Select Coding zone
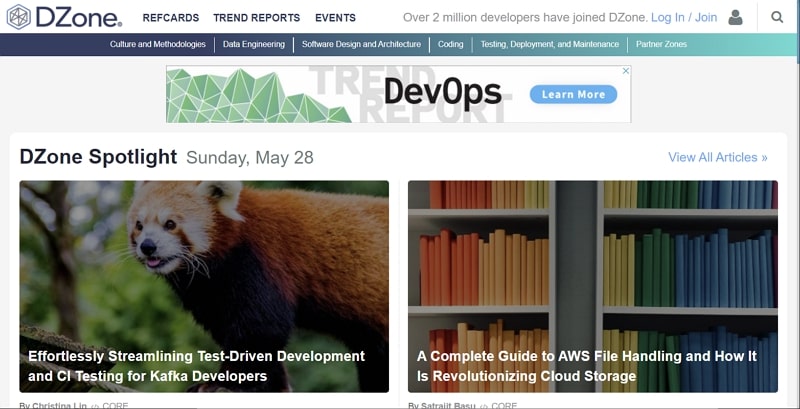The width and height of the screenshot is (800, 409). click(451, 44)
